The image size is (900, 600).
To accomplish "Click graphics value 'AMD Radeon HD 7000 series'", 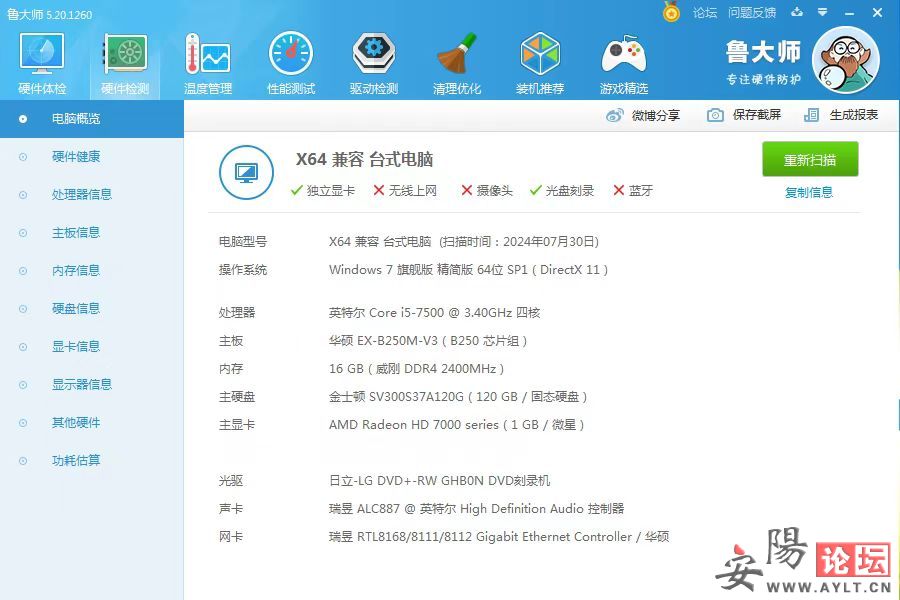I will [x=414, y=425].
